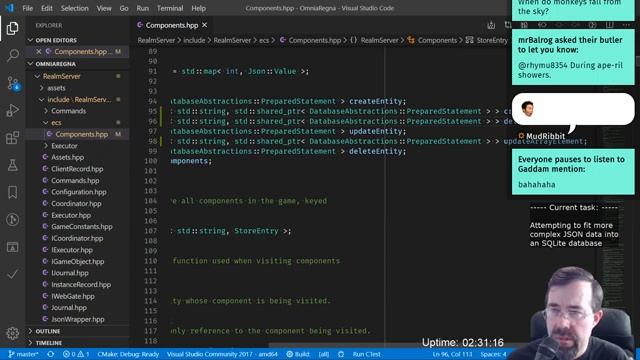Open Assets.hpp in the explorer
The width and height of the screenshot is (640, 360).
pyautogui.click(x=67, y=157)
